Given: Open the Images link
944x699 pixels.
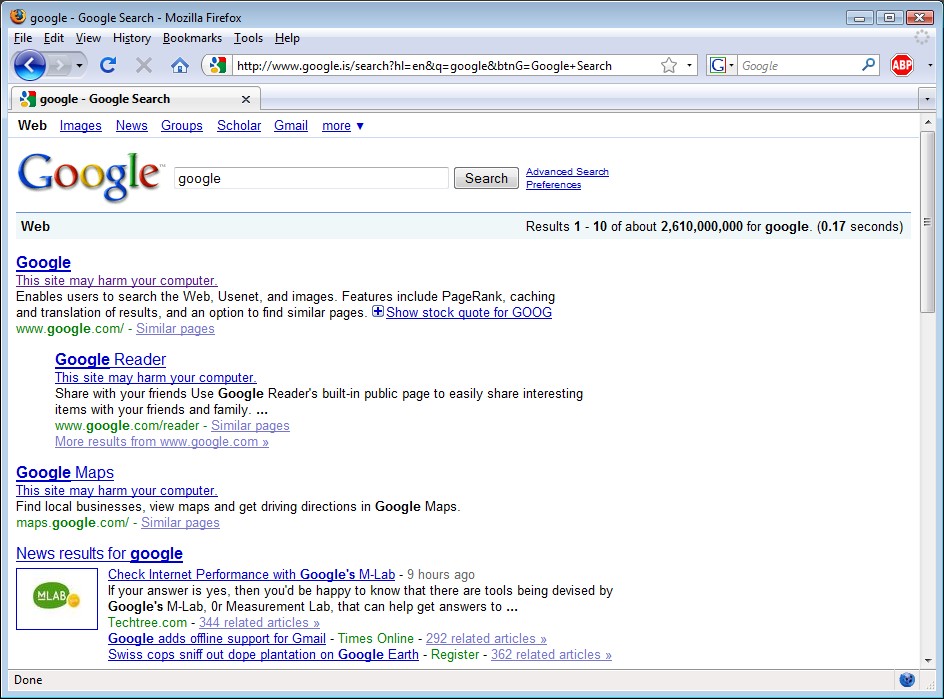Looking at the screenshot, I should 81,125.
